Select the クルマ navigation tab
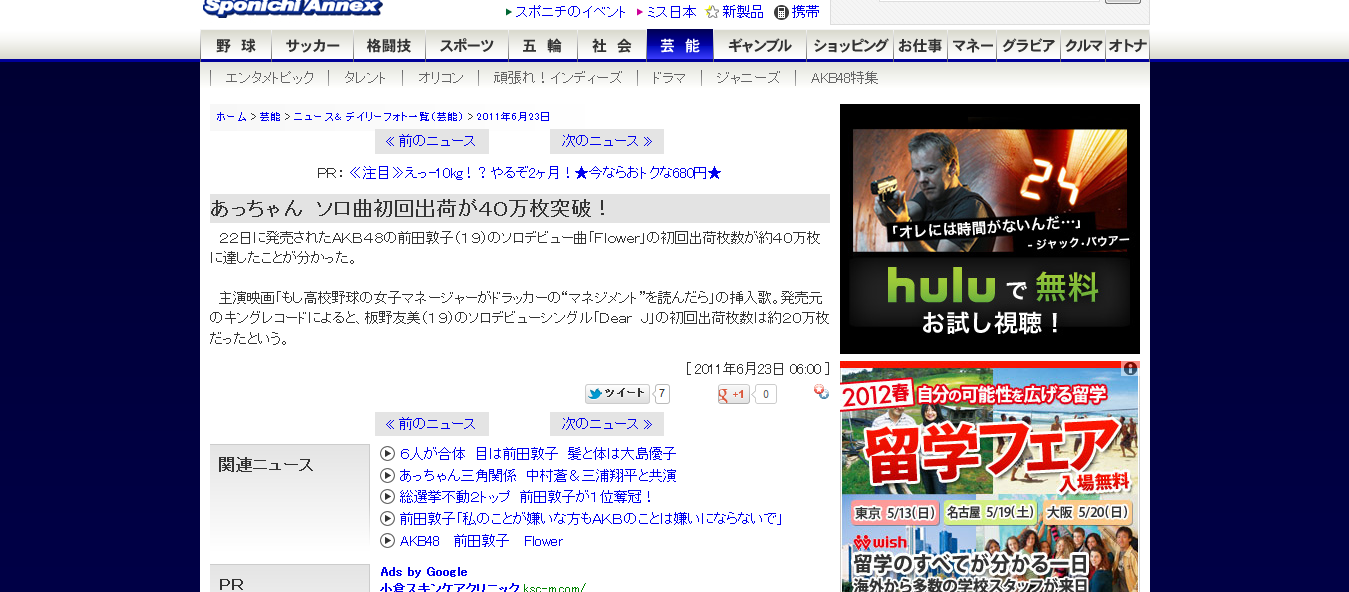 point(1083,46)
